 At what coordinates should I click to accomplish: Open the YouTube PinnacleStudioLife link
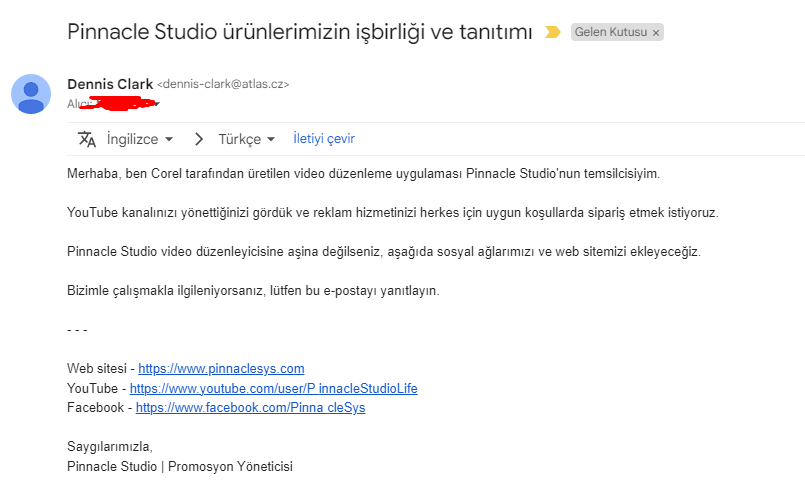(274, 388)
